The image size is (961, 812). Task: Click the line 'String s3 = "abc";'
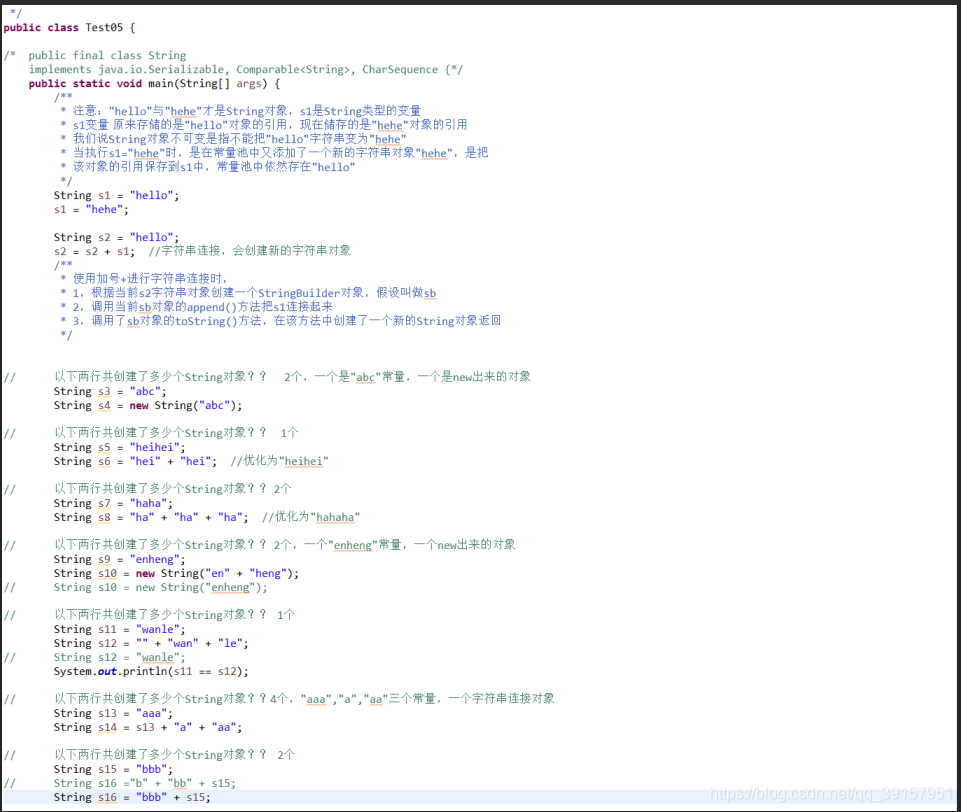pos(110,391)
